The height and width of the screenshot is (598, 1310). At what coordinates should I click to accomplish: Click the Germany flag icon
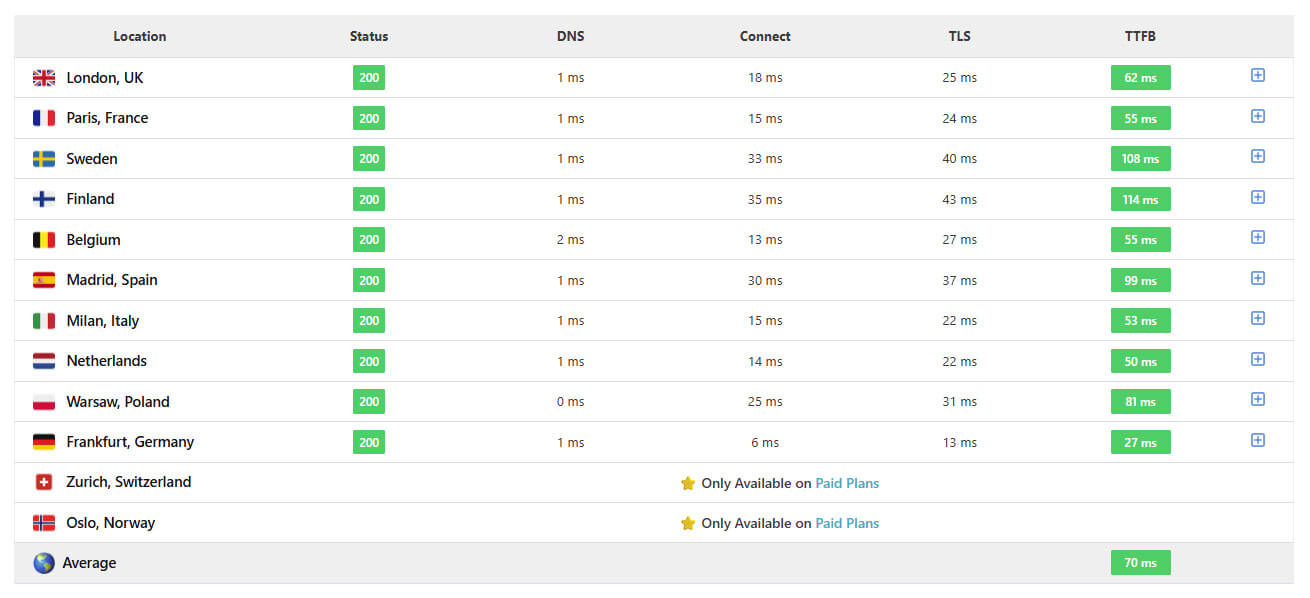click(x=44, y=442)
